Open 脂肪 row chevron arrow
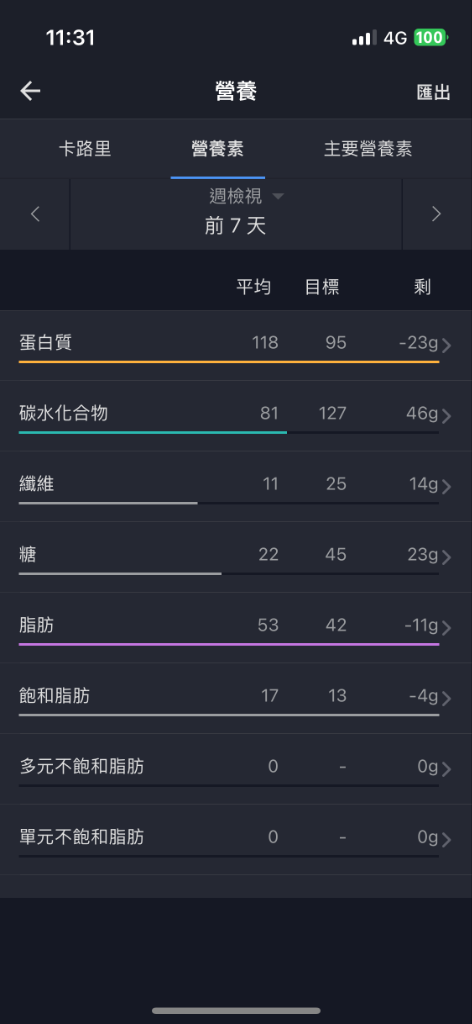The width and height of the screenshot is (472, 1024). click(447, 628)
